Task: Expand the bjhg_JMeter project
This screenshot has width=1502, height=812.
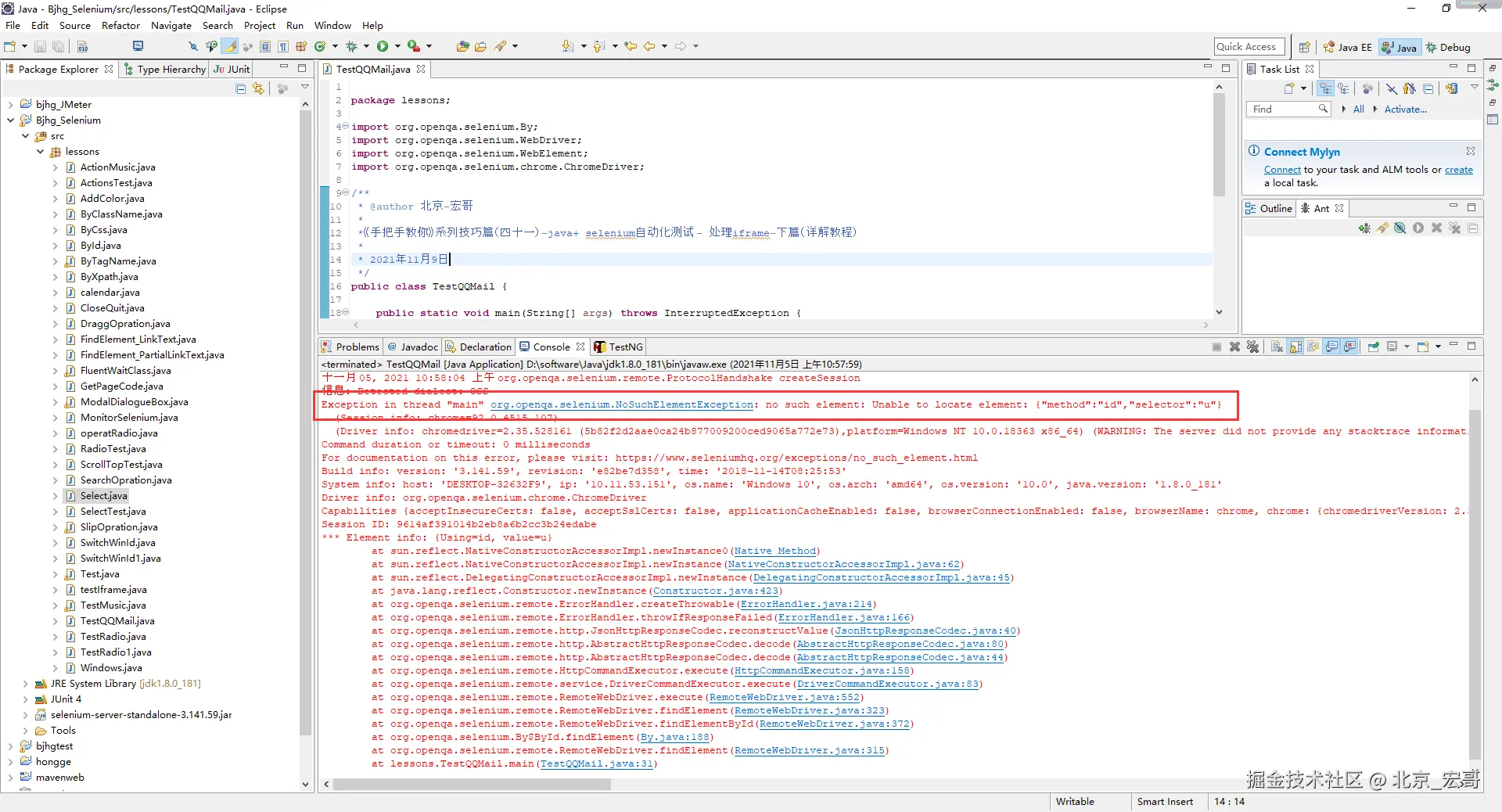Action: click(10, 105)
